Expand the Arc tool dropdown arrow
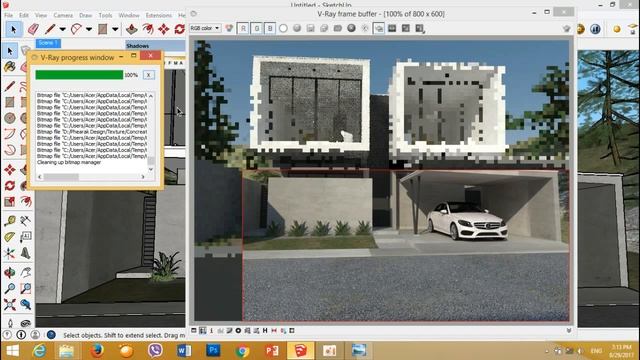The image size is (640, 360). click(89, 29)
